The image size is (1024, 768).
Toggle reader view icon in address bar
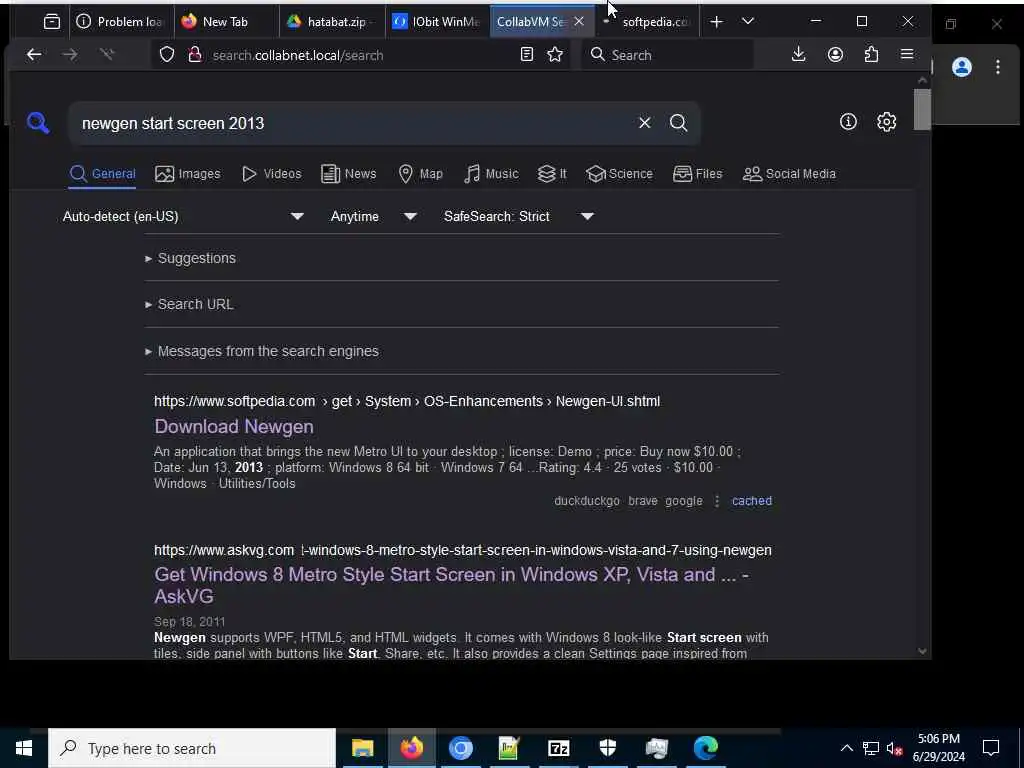526,55
